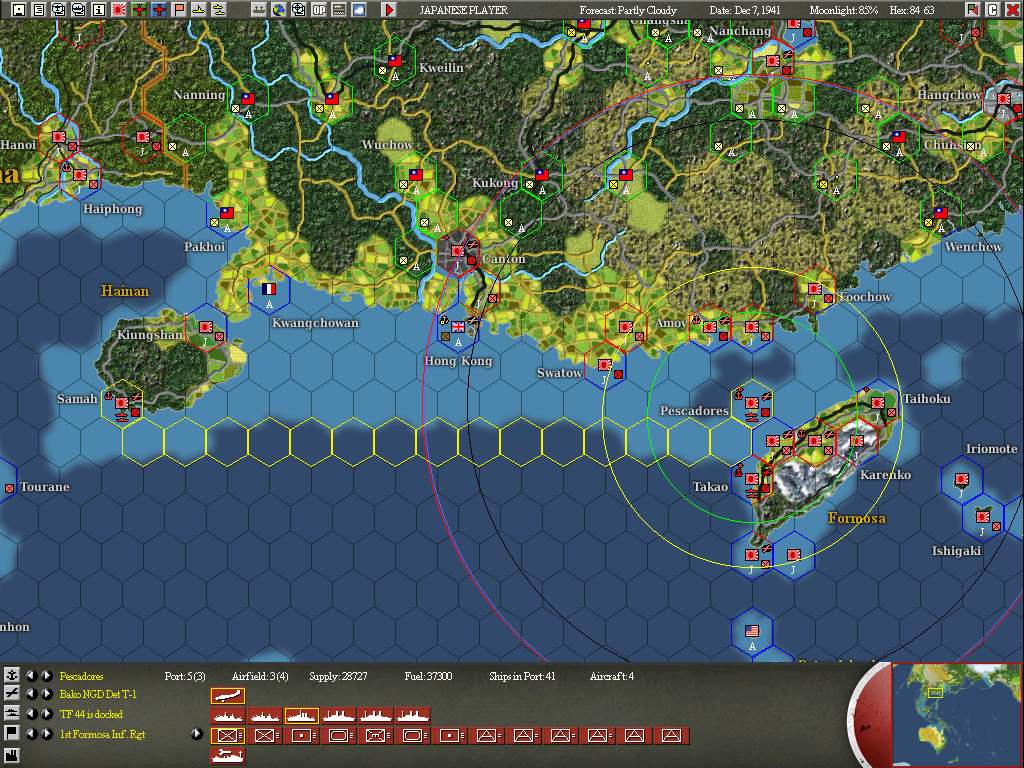Go to previous base before Pescadores
Viewport: 1024px width, 768px height.
coord(31,675)
